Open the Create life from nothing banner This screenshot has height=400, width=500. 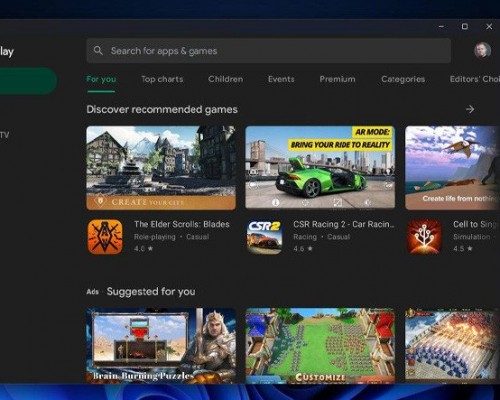point(452,168)
